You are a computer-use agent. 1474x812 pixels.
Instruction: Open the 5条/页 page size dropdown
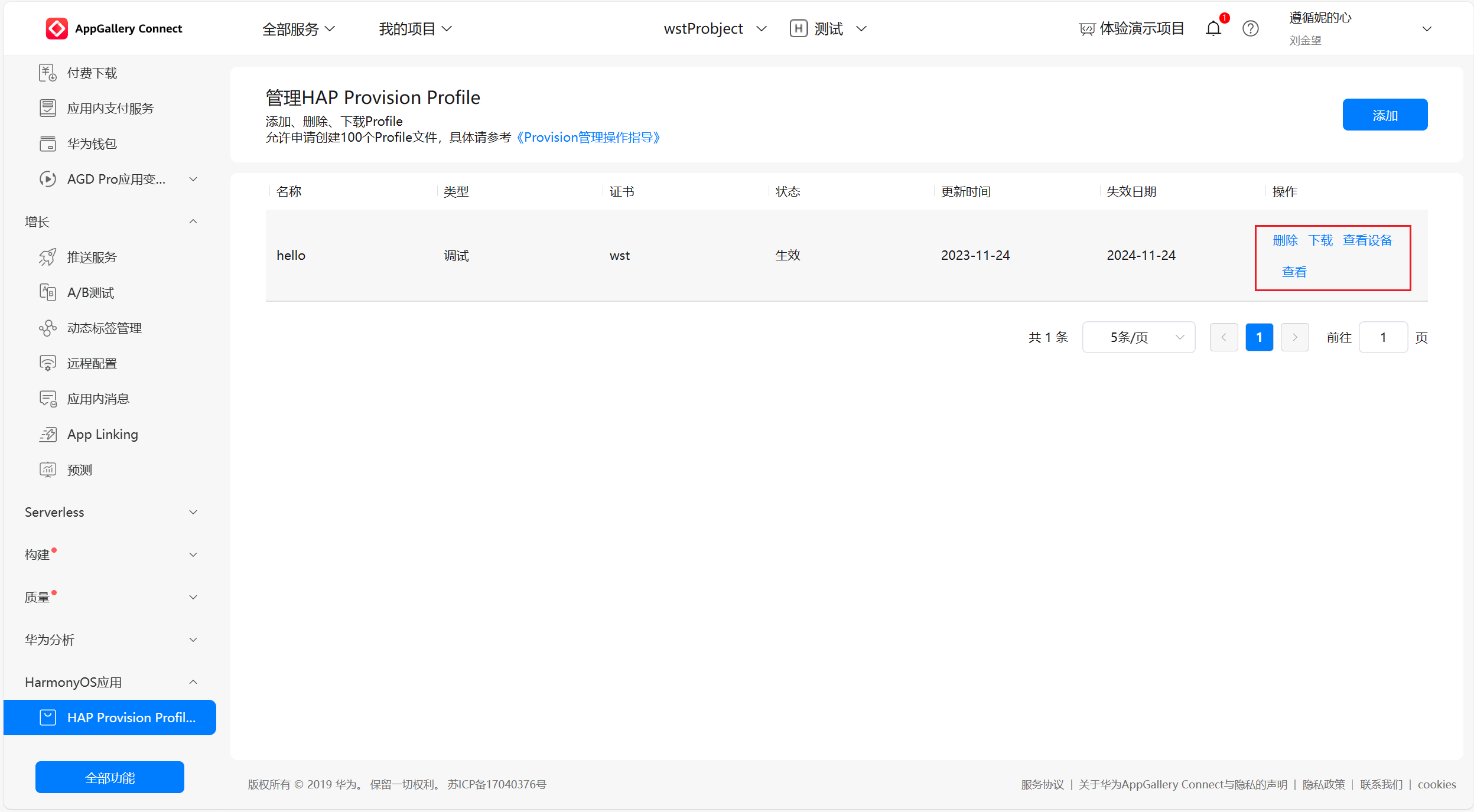[x=1138, y=337]
